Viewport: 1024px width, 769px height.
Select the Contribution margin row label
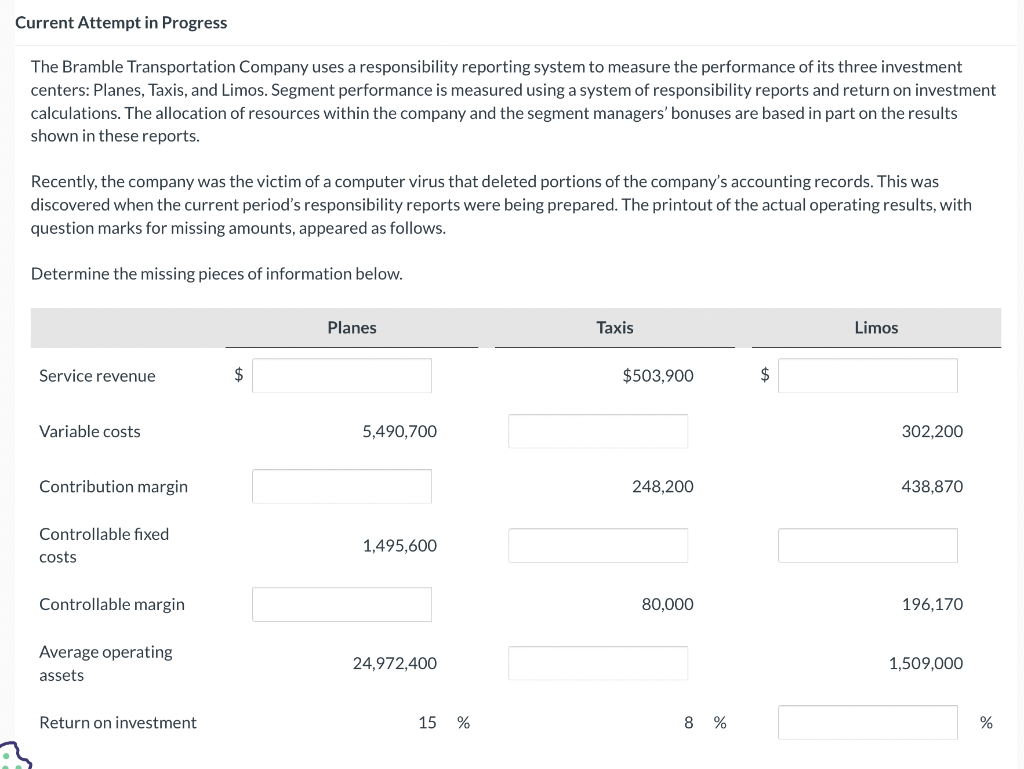(113, 486)
